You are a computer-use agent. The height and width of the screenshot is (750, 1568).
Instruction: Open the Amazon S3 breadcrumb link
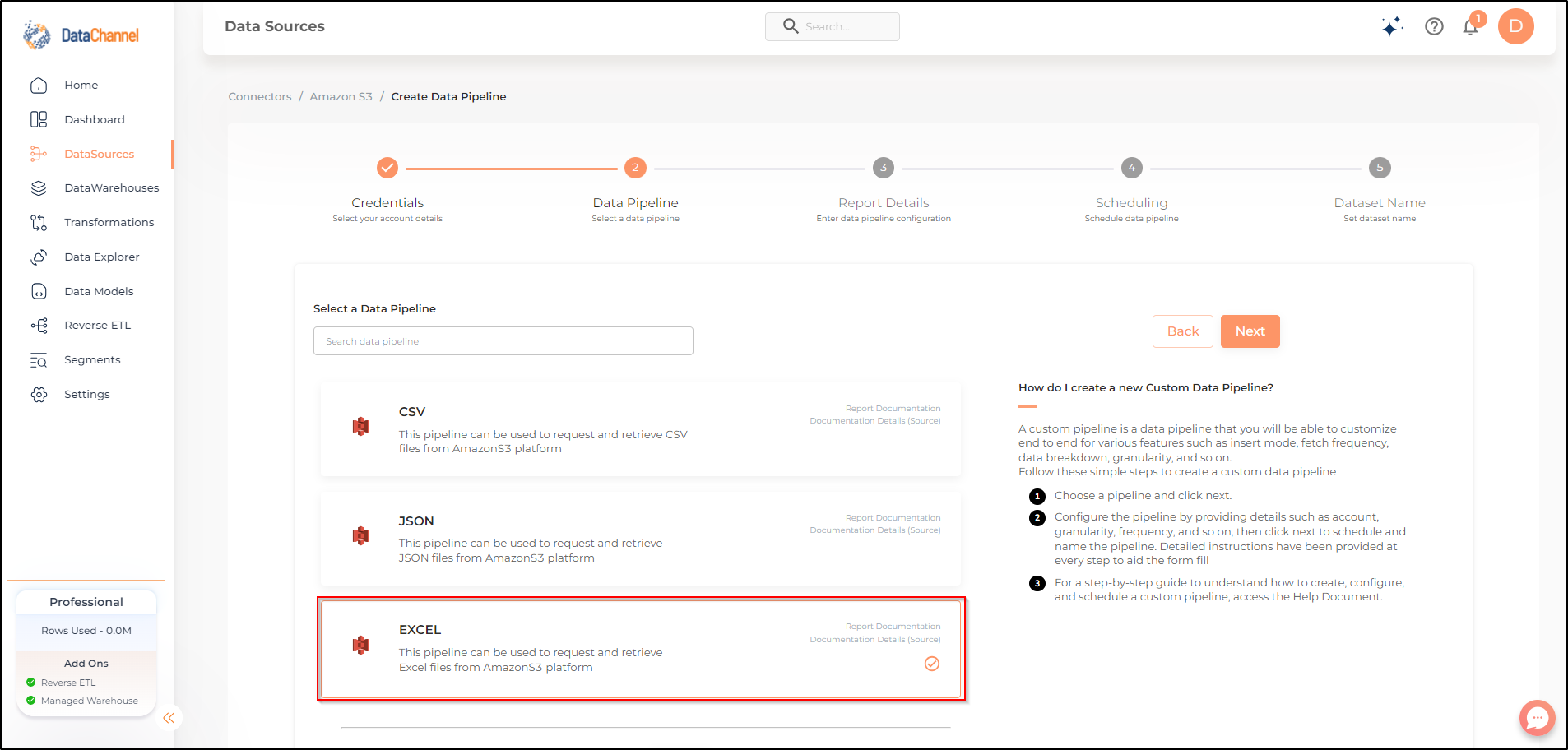point(341,97)
